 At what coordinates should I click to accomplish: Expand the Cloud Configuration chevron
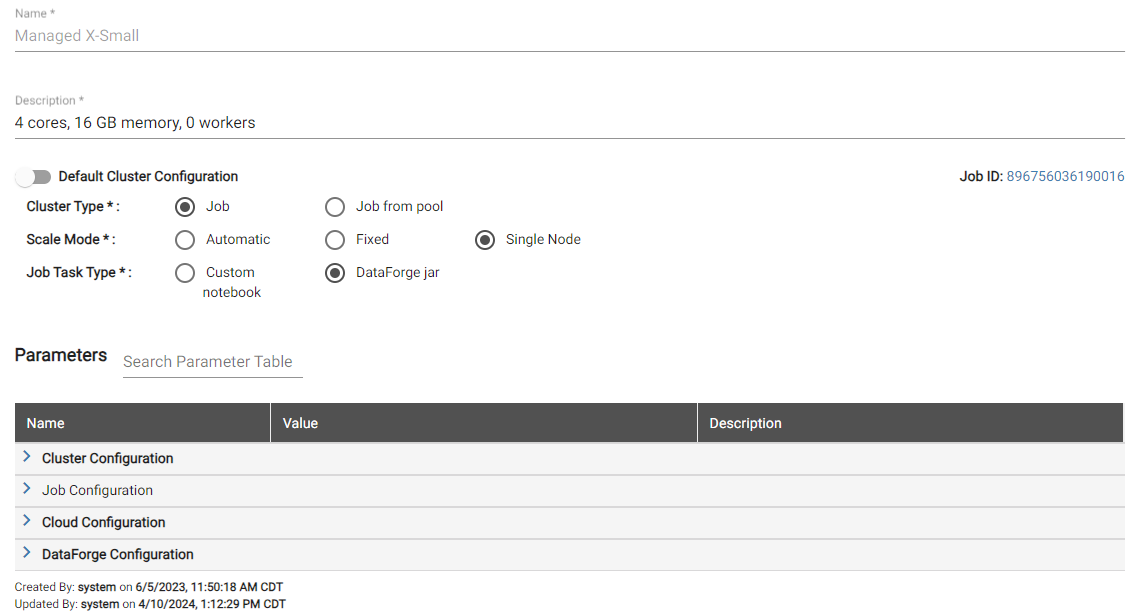27,521
